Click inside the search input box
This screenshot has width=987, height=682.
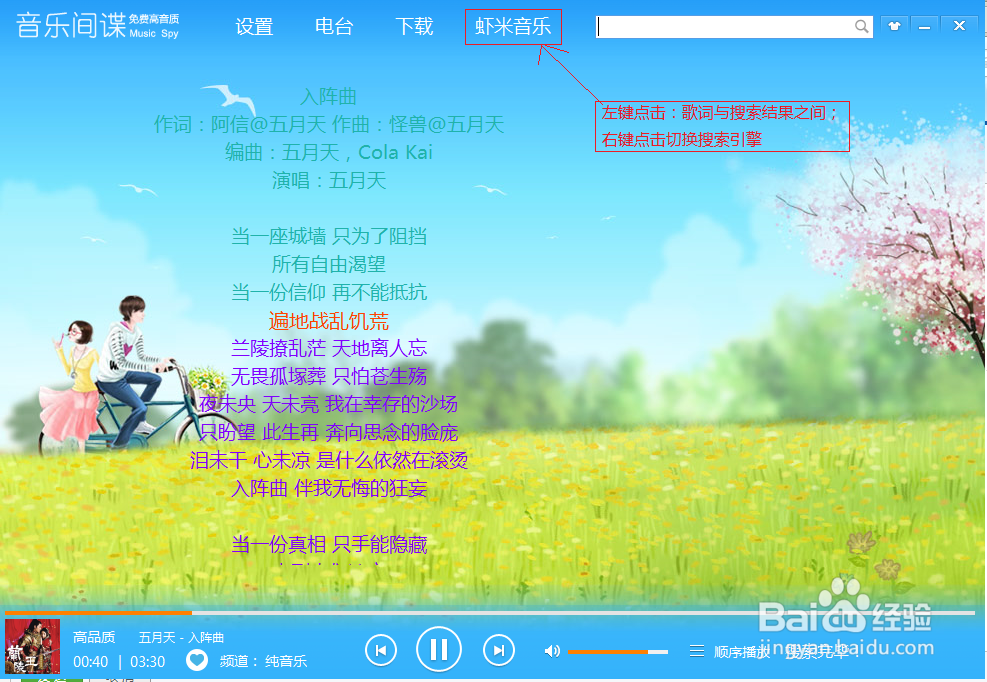point(730,26)
